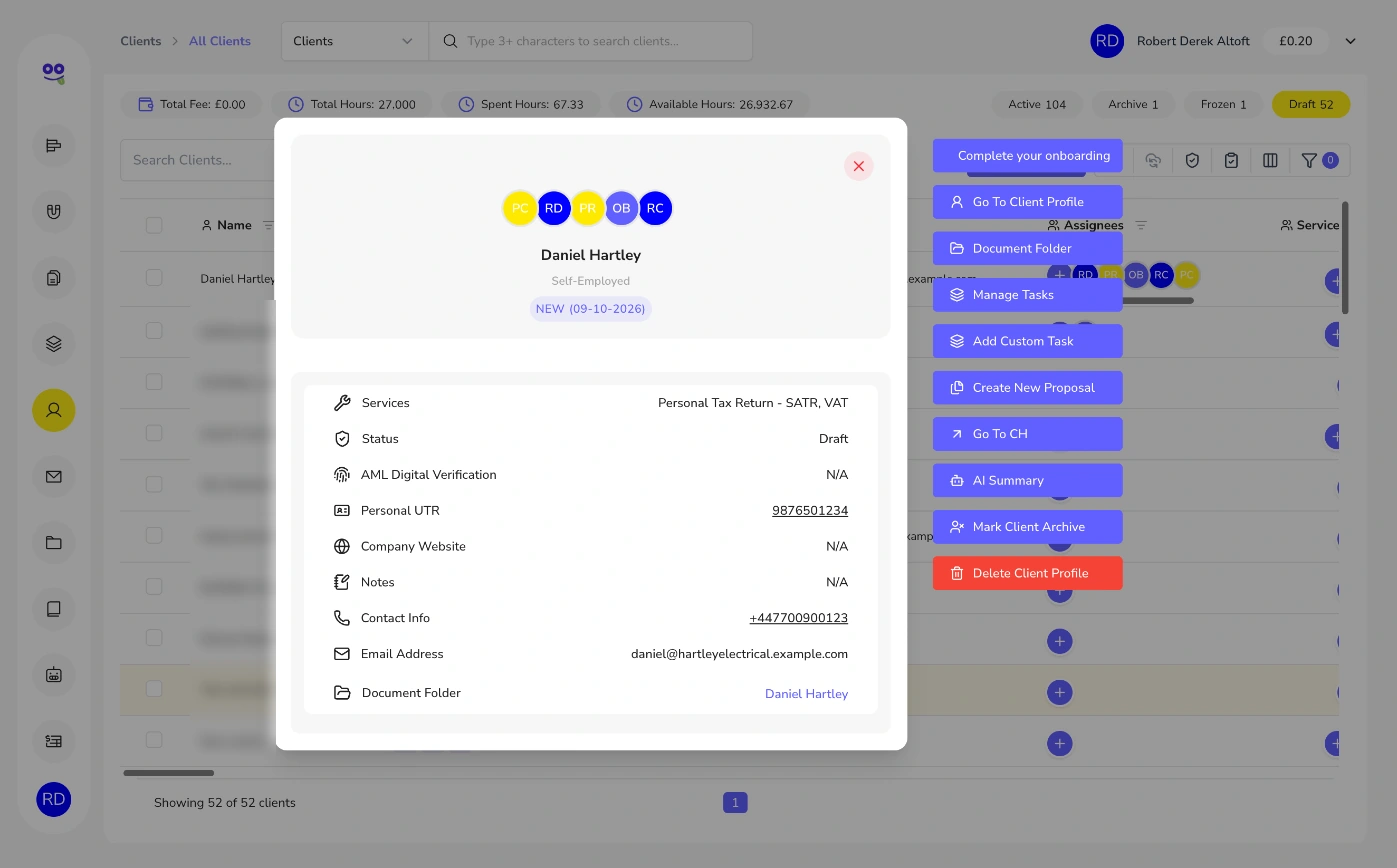Open the Daniel Hartley document folder link
Screen dimensions: 1397x868
point(806,694)
